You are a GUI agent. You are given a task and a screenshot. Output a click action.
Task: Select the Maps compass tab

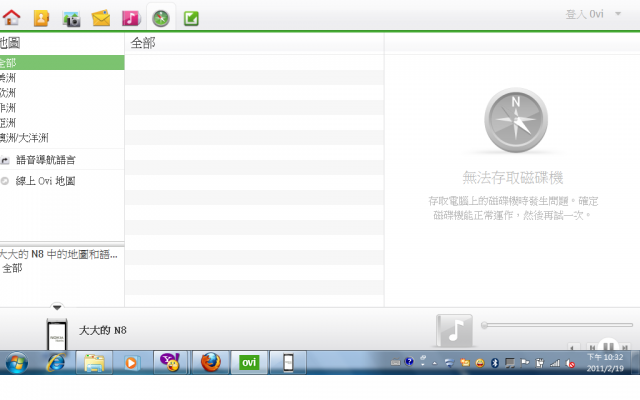(161, 18)
